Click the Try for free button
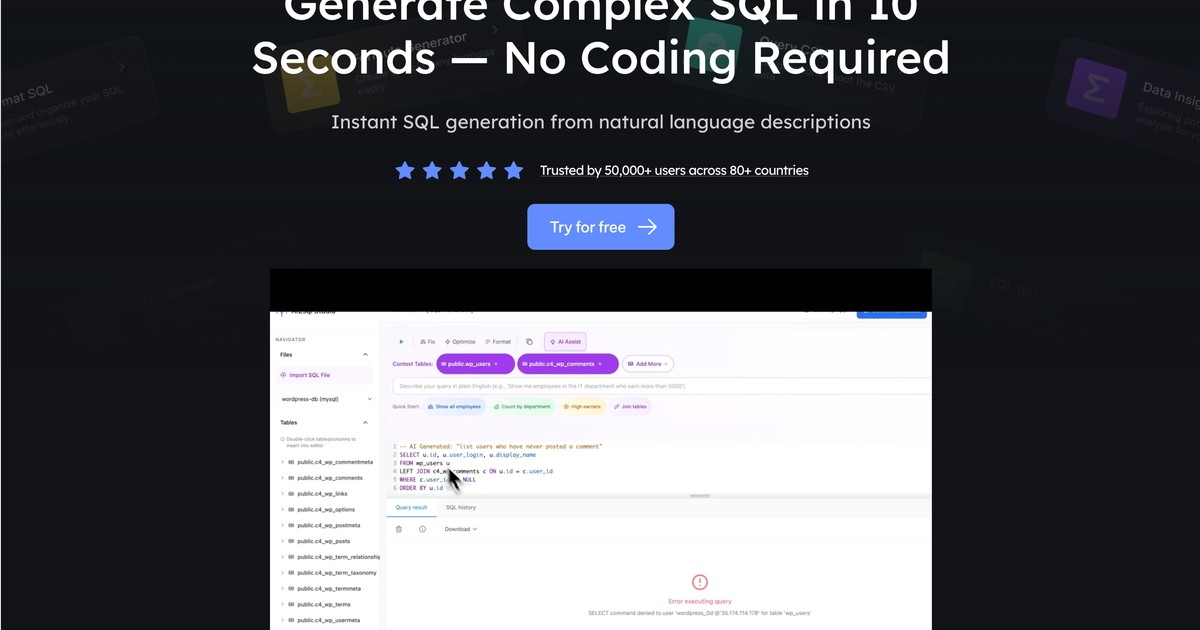This screenshot has height=630, width=1200. (601, 227)
